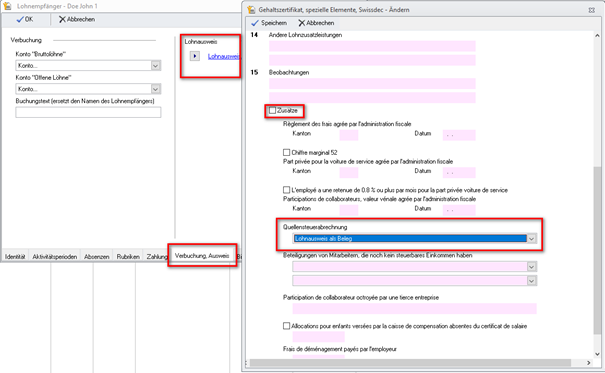The image size is (605, 373).
Task: Click the vertical scrollbar down arrow
Action: (x=597, y=354)
